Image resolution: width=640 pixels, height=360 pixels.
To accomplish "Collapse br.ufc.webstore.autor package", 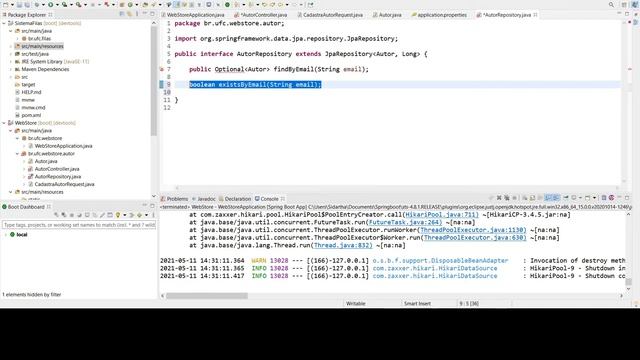I will coord(18,154).
